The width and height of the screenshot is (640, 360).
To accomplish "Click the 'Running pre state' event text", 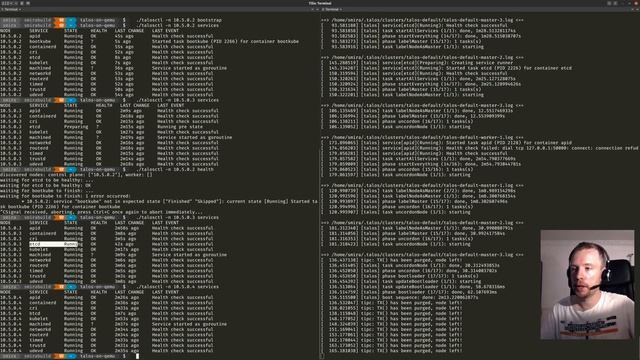I will [180, 127].
